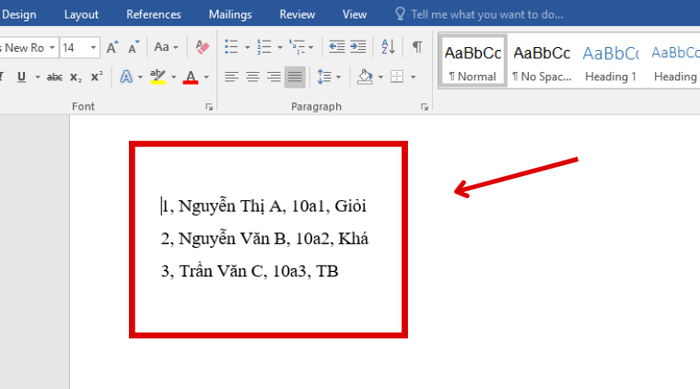Open the Design ribbon tab
This screenshot has width=700, height=389.
pos(19,14)
